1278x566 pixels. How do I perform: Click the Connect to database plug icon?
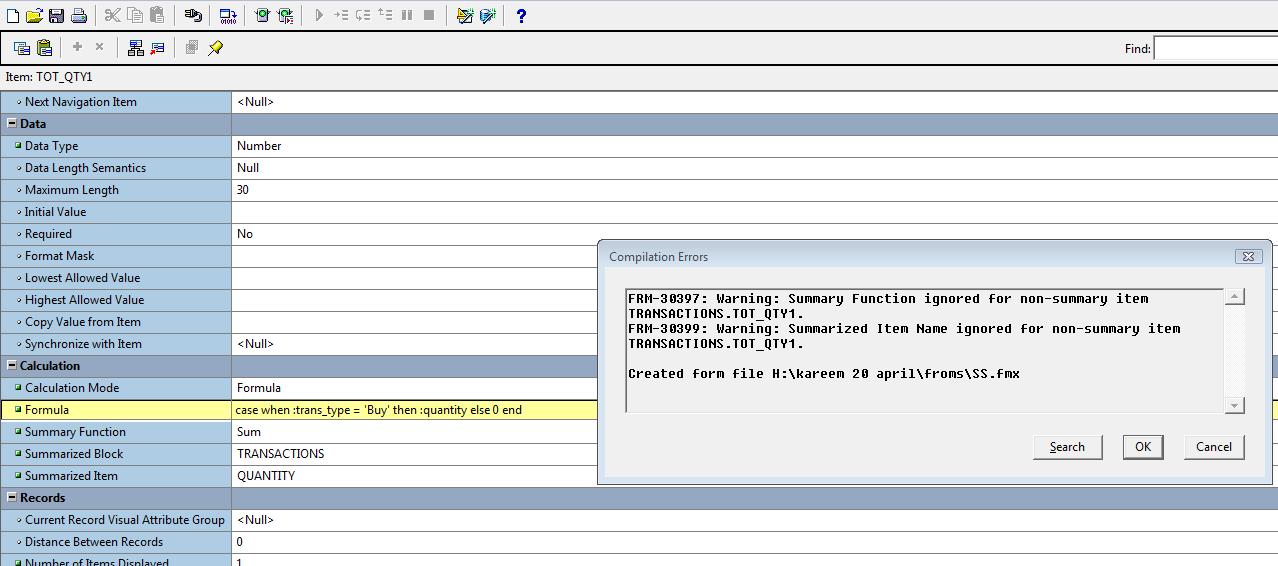pos(193,15)
